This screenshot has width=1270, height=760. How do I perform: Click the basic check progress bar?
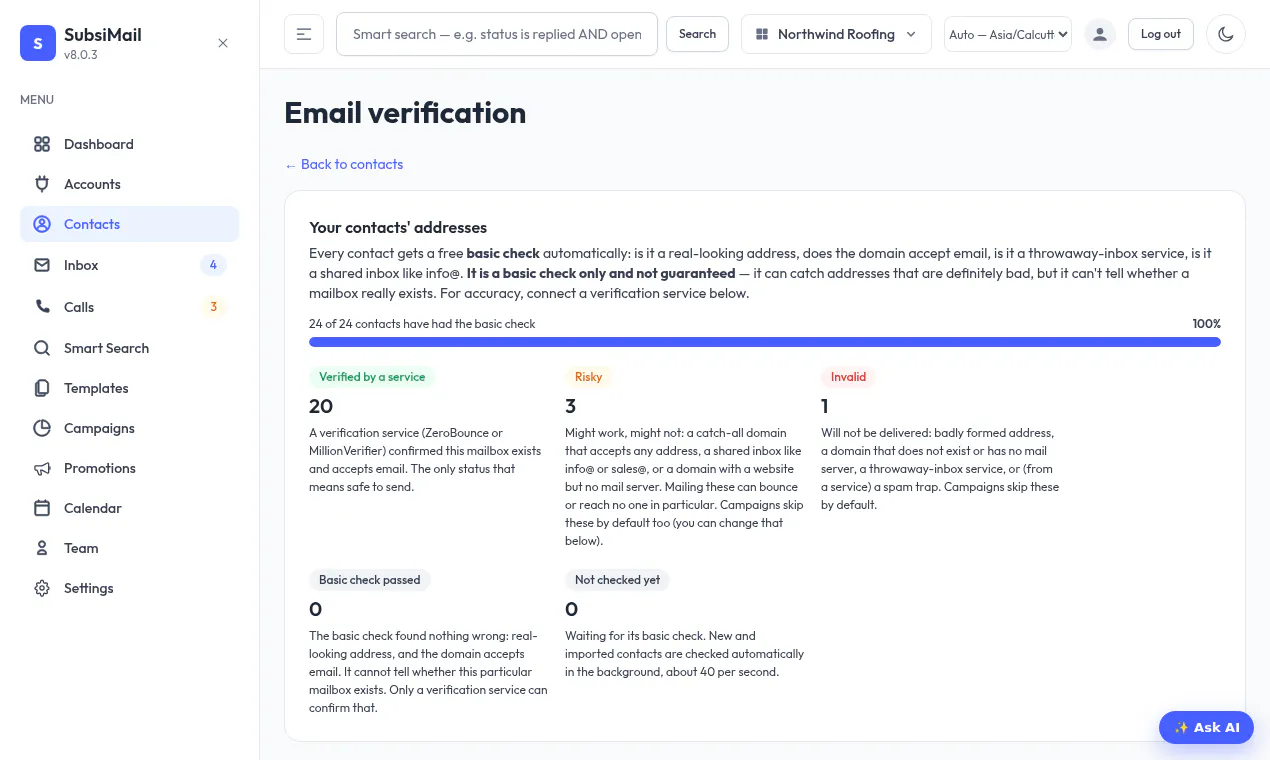[765, 342]
